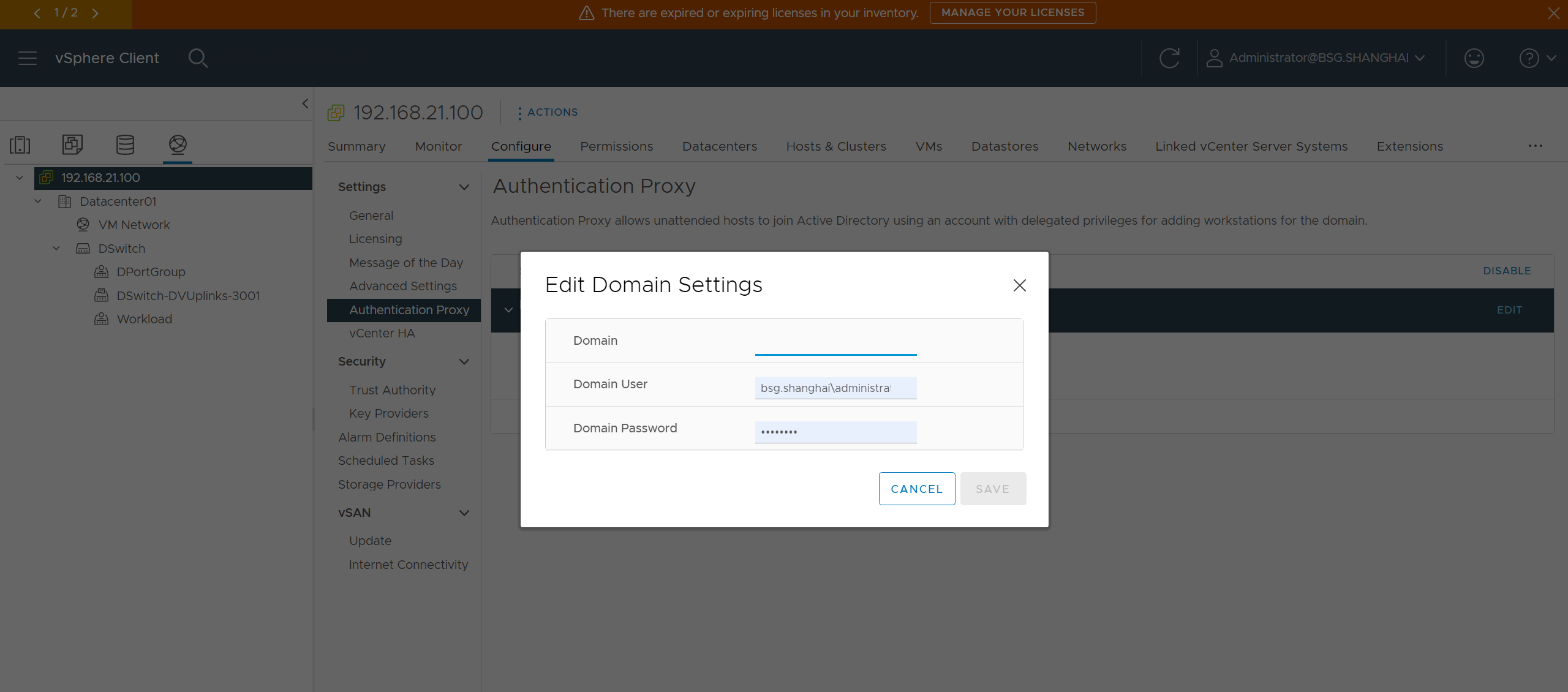Open the VMs tab
Viewport: 1568px width, 692px height.
929,146
